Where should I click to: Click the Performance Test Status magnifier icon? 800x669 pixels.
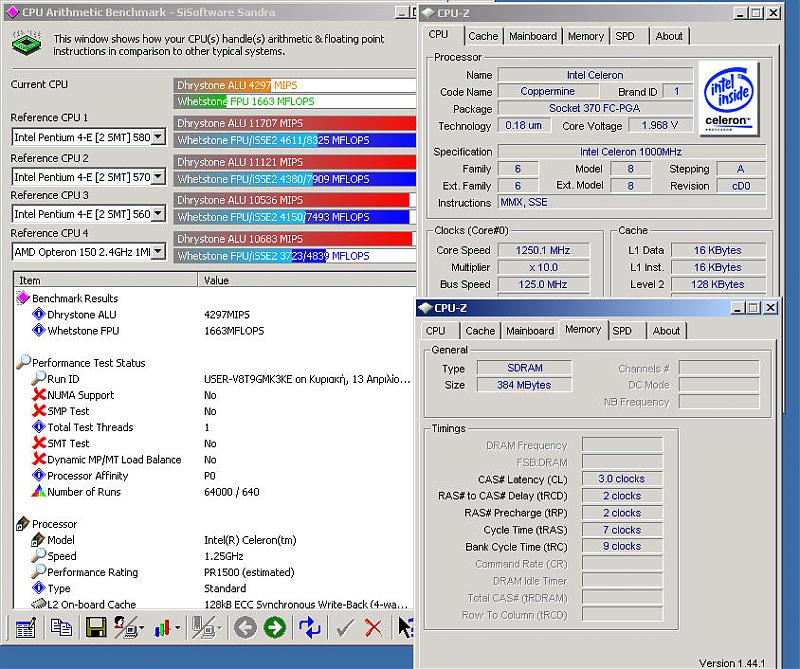[x=23, y=362]
